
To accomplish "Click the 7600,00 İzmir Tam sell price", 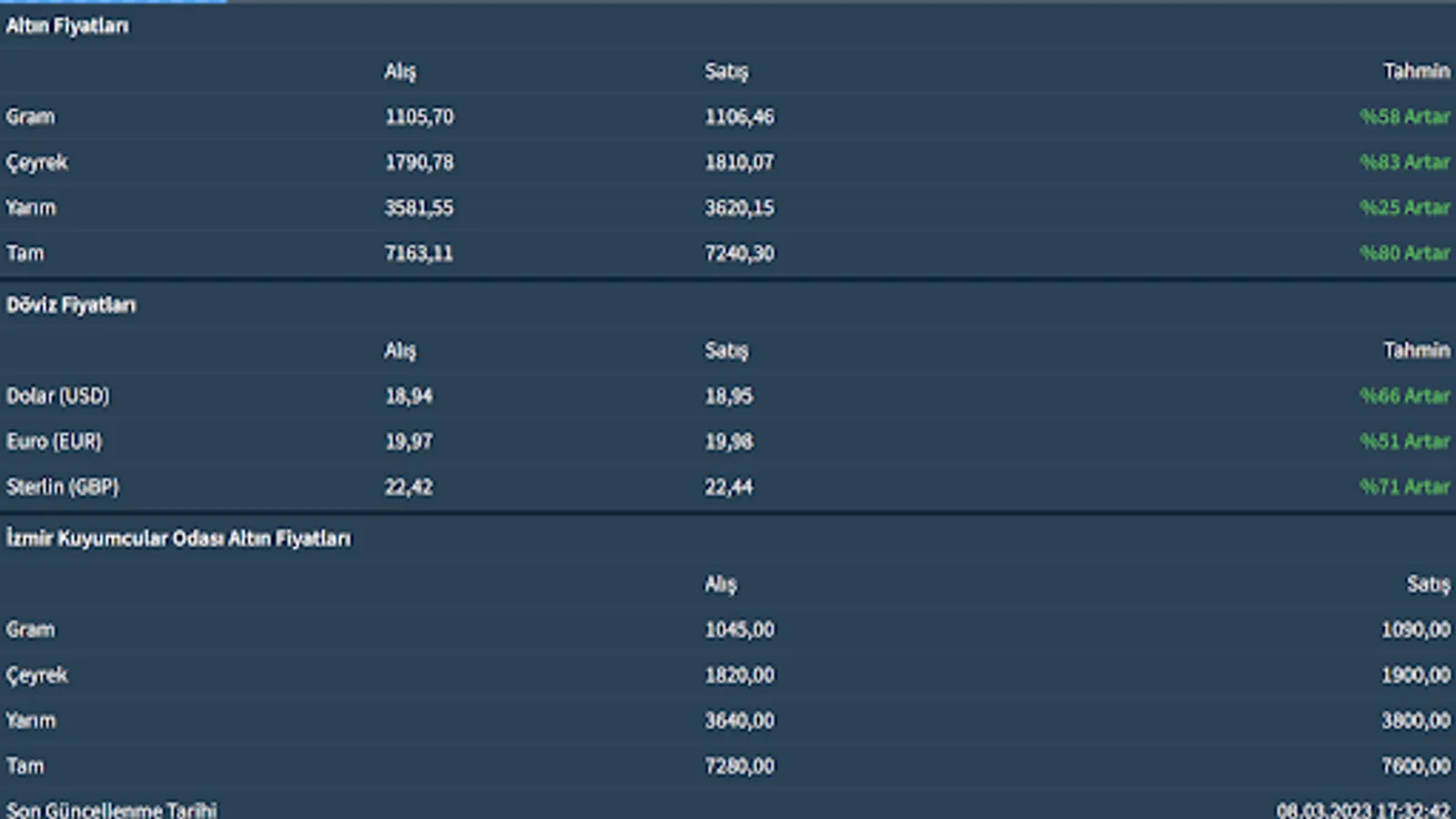I will pos(1415,766).
